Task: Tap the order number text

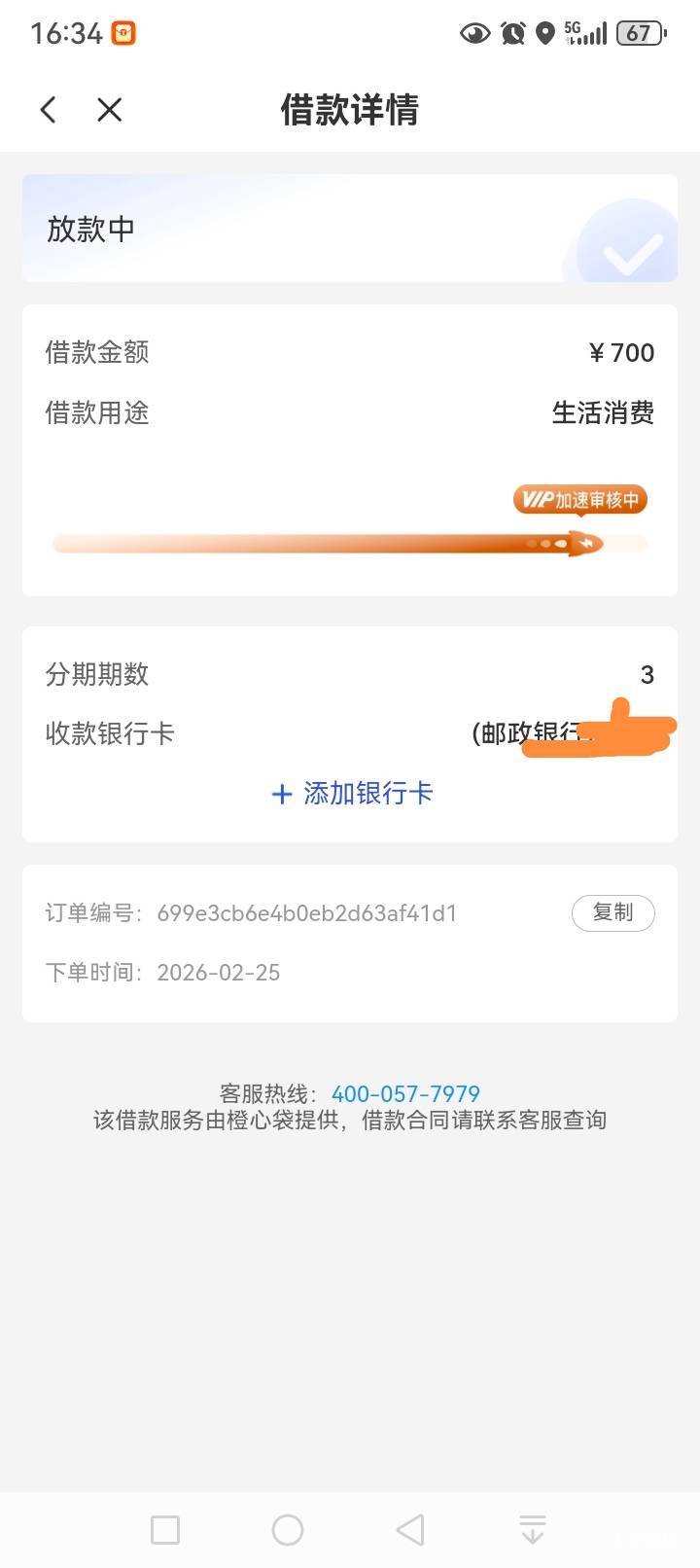Action: pos(306,913)
